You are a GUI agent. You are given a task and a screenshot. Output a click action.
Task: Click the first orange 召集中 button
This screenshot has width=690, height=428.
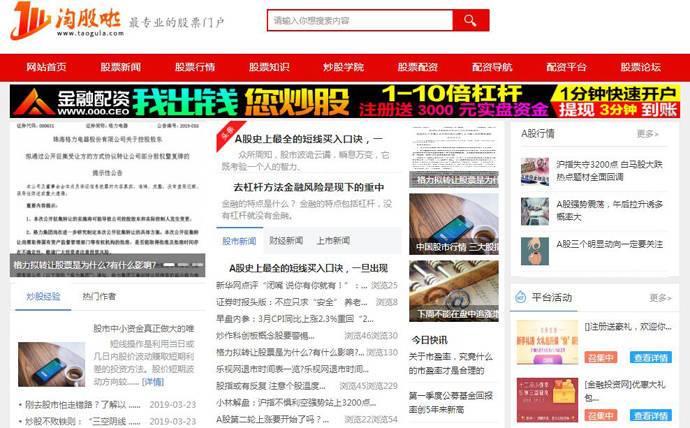coord(600,357)
